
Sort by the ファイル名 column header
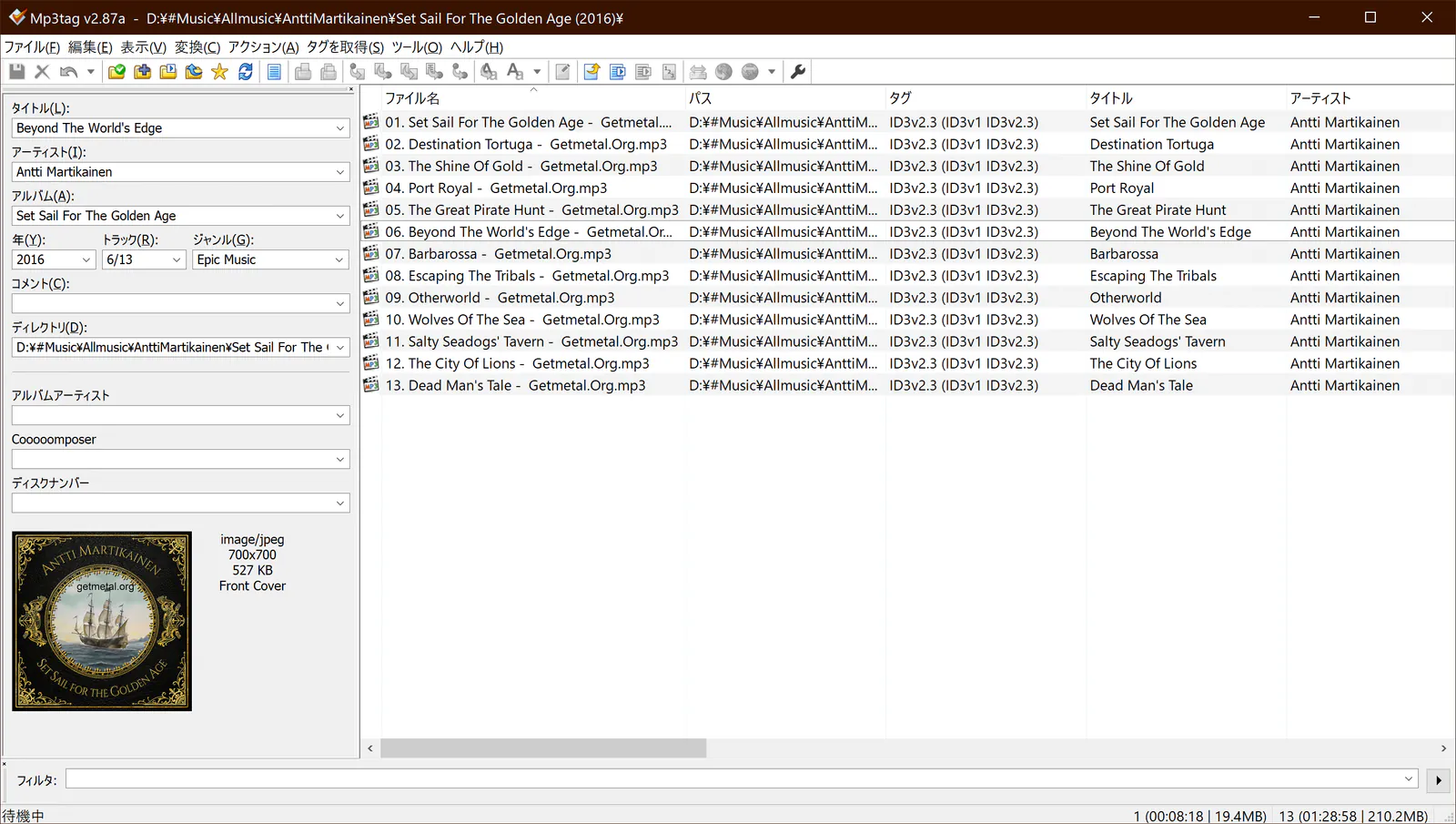533,98
